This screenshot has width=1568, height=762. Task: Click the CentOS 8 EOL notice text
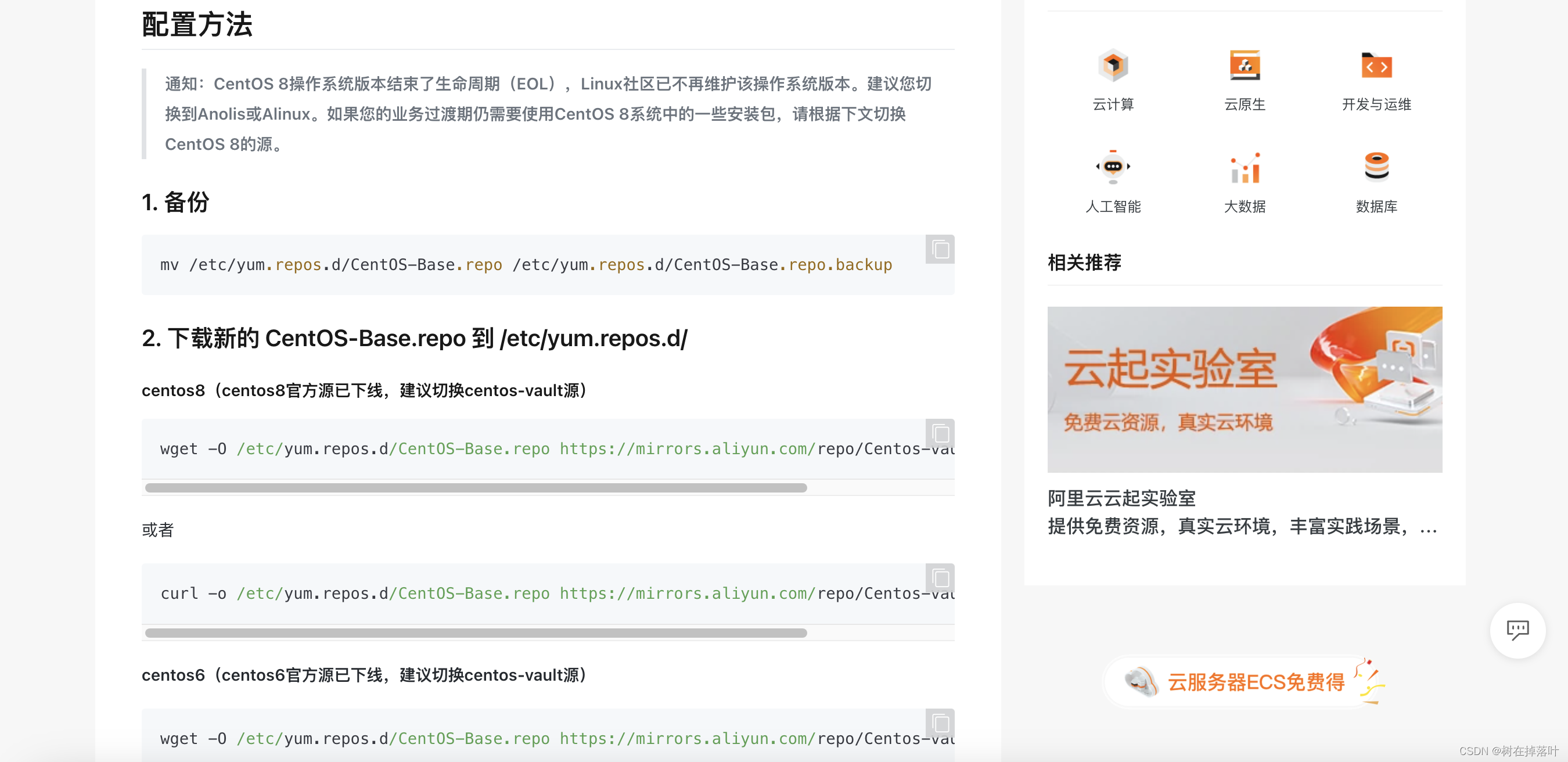click(x=548, y=114)
